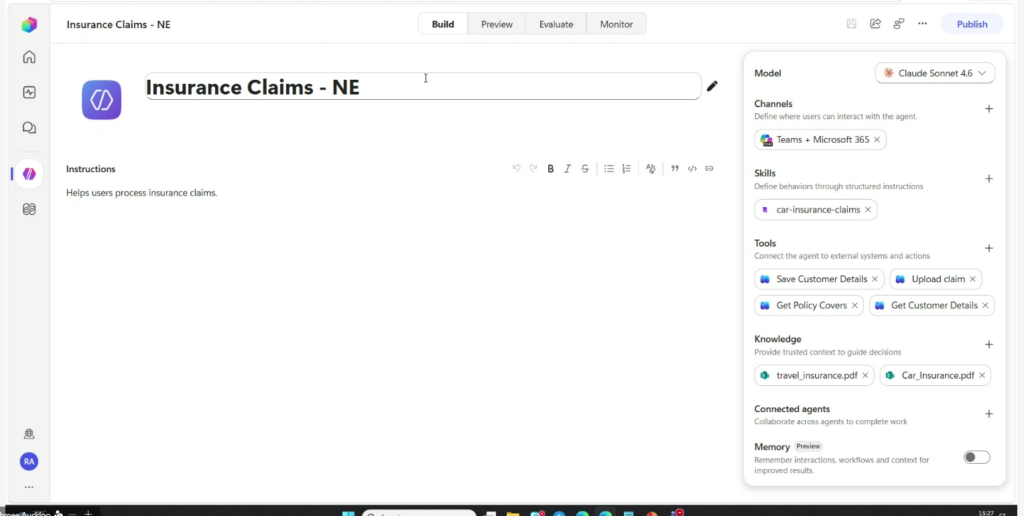Open the activity monitor sidebar icon
Image resolution: width=1024 pixels, height=516 pixels.
click(x=29, y=92)
